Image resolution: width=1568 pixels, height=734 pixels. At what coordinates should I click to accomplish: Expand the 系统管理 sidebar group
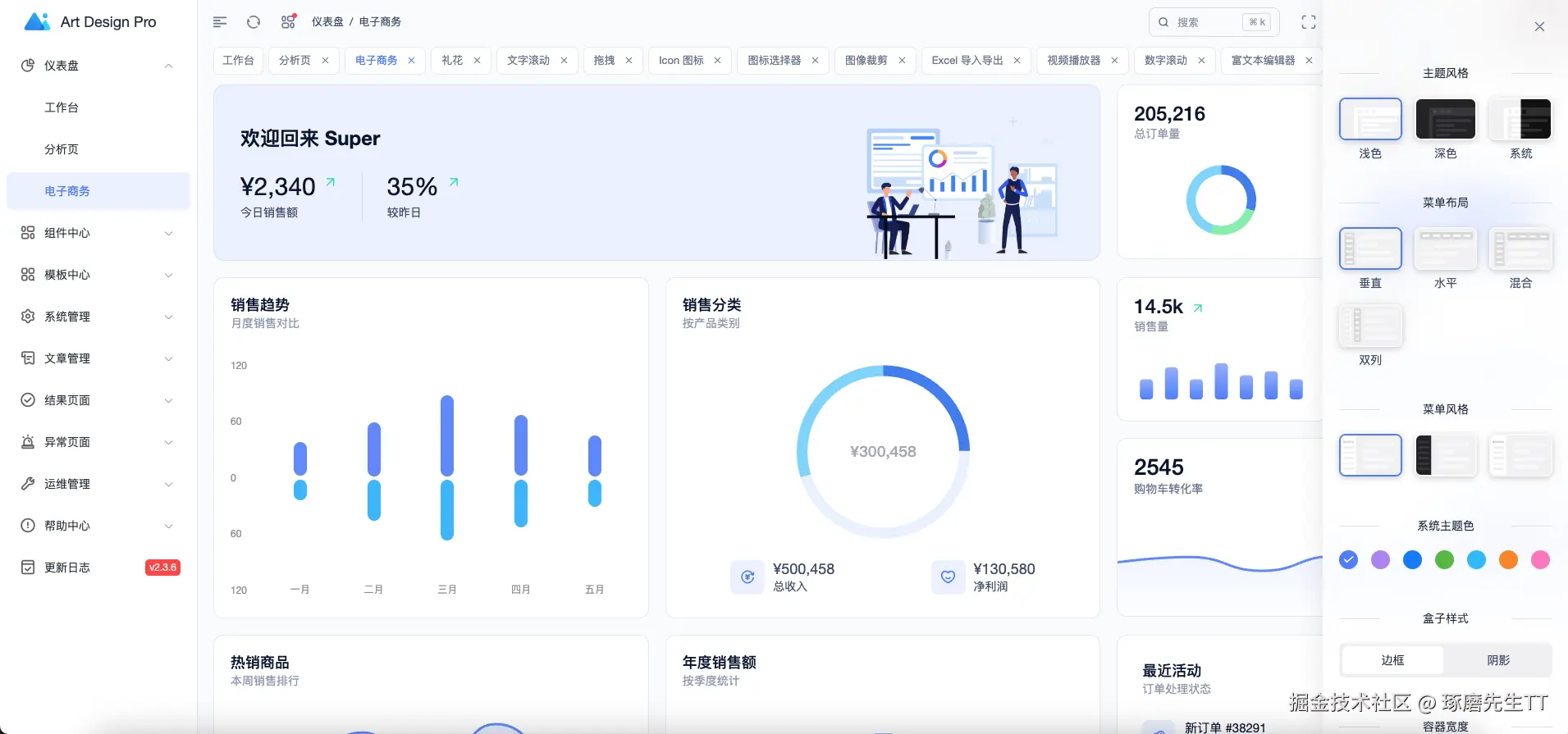click(x=168, y=317)
